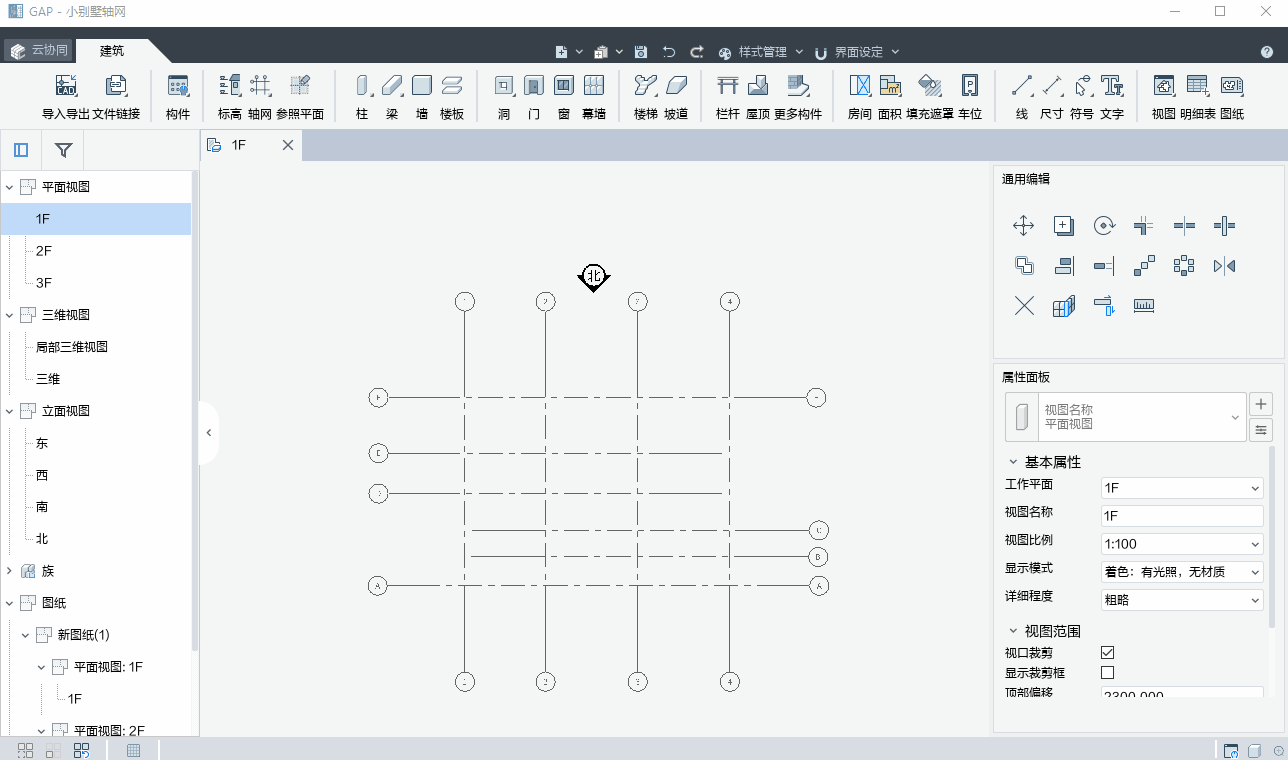Open the 导入导出 CAD import/export tool
Image resolution: width=1288 pixels, height=760 pixels.
click(66, 97)
